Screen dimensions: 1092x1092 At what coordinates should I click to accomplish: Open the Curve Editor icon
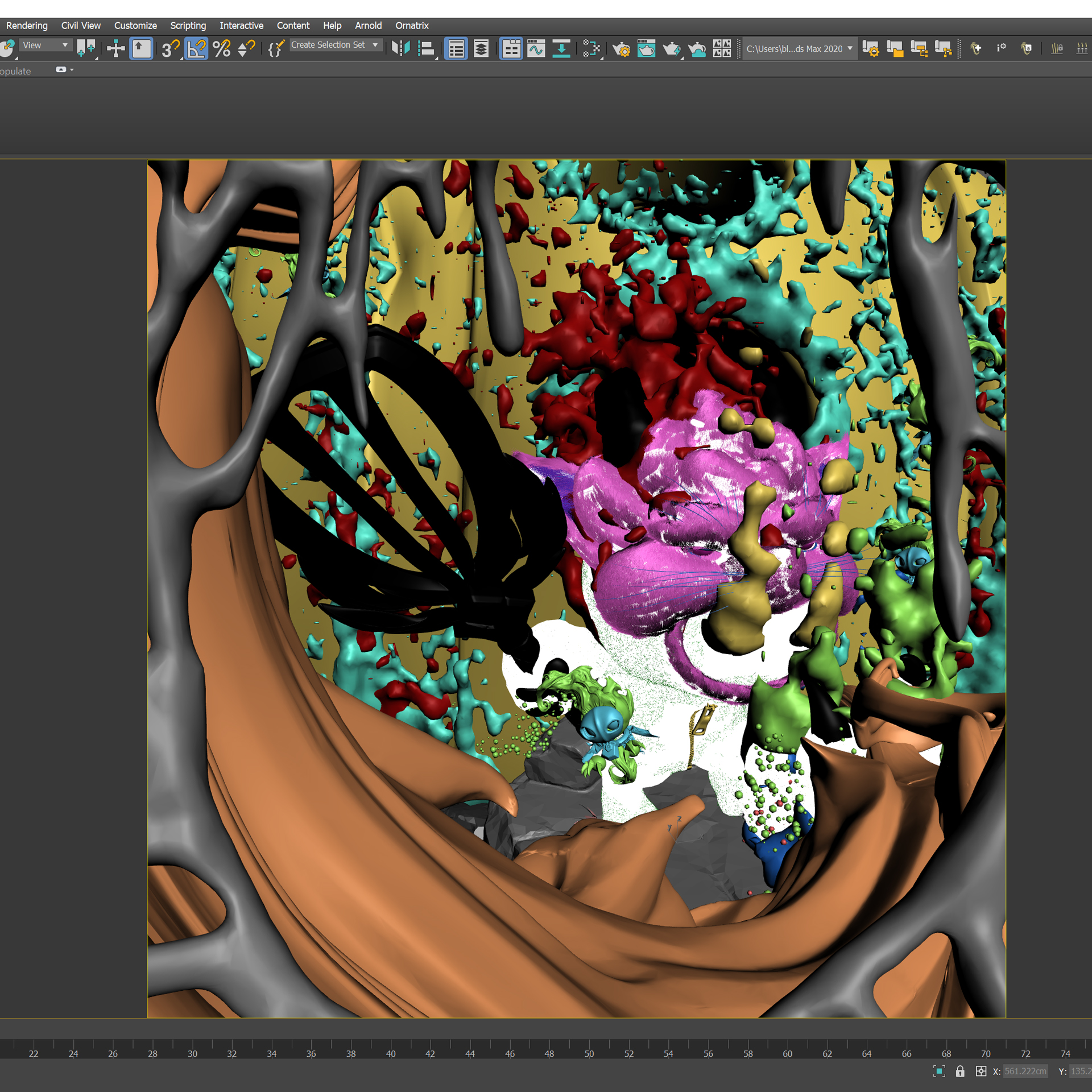click(x=536, y=49)
